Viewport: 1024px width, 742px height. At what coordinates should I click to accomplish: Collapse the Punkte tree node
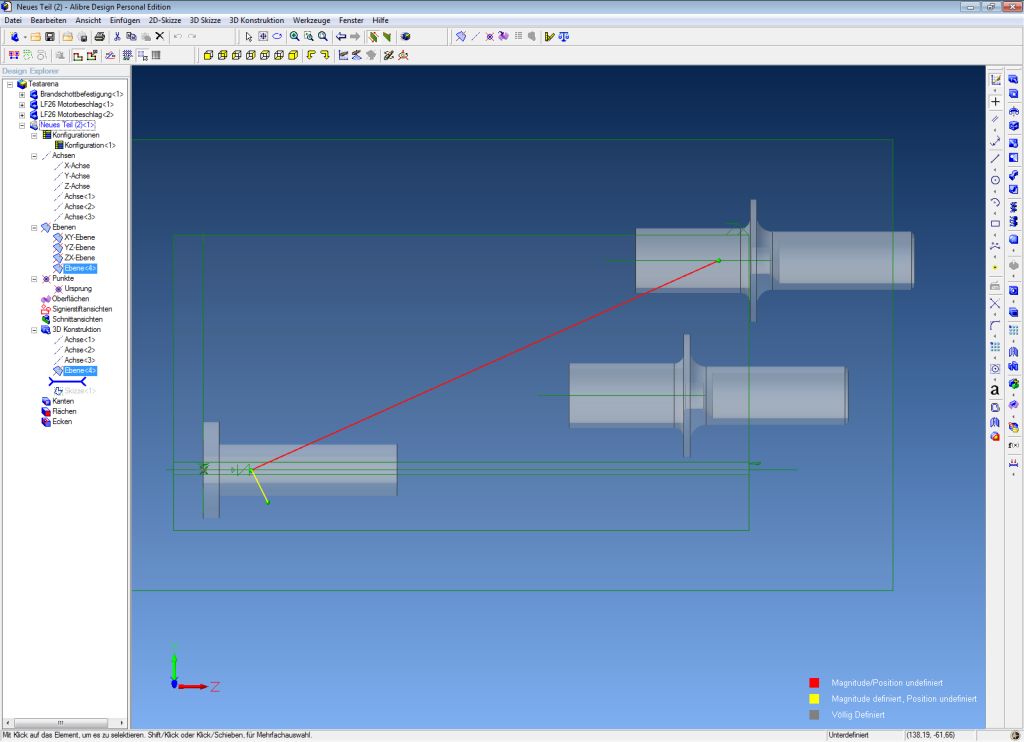tap(34, 279)
